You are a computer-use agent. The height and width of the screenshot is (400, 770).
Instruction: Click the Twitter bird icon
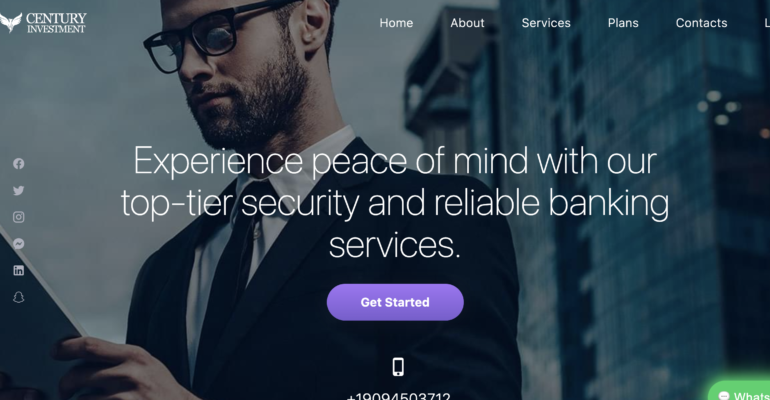coord(19,190)
